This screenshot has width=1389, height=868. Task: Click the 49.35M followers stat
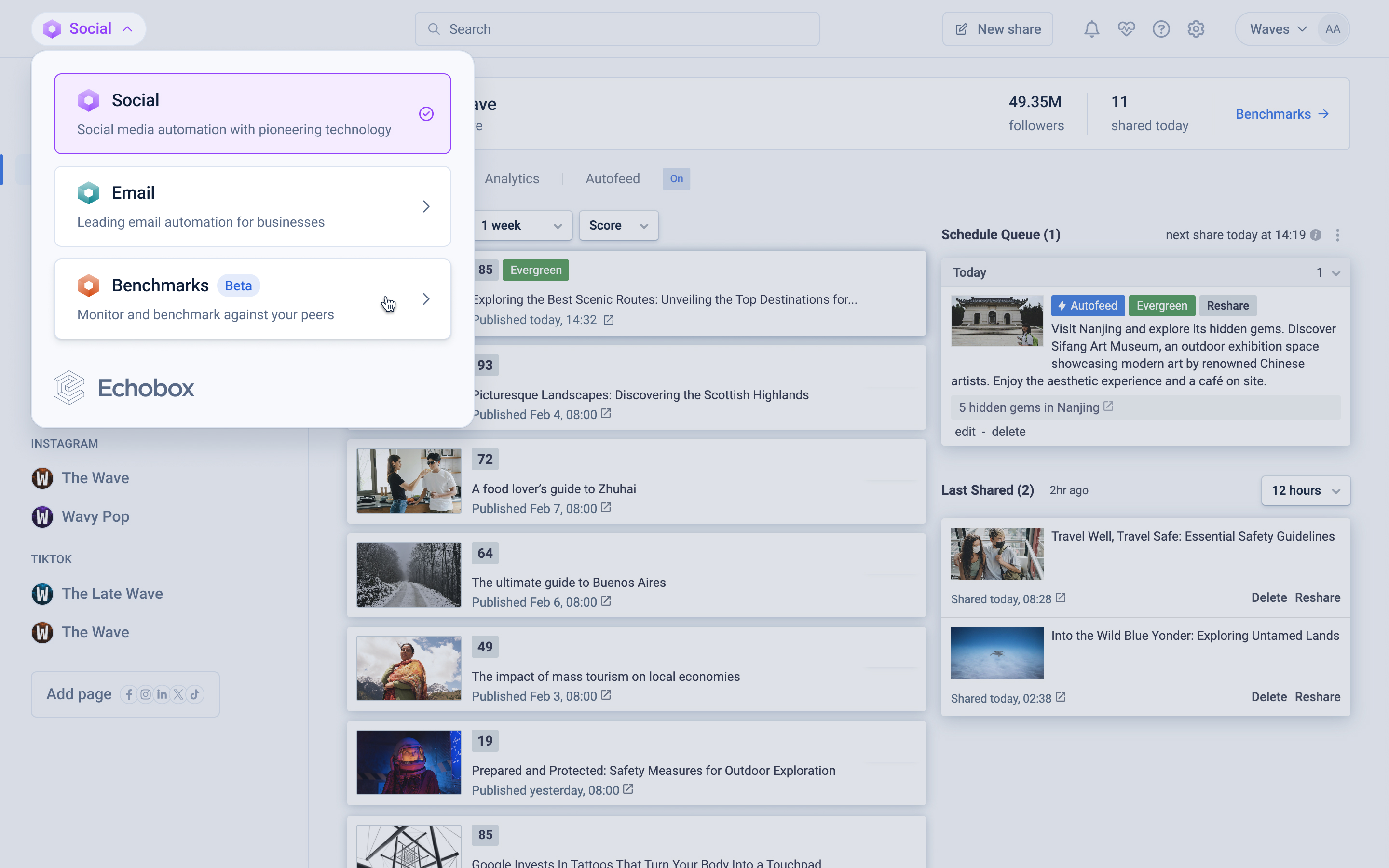pos(1036,114)
